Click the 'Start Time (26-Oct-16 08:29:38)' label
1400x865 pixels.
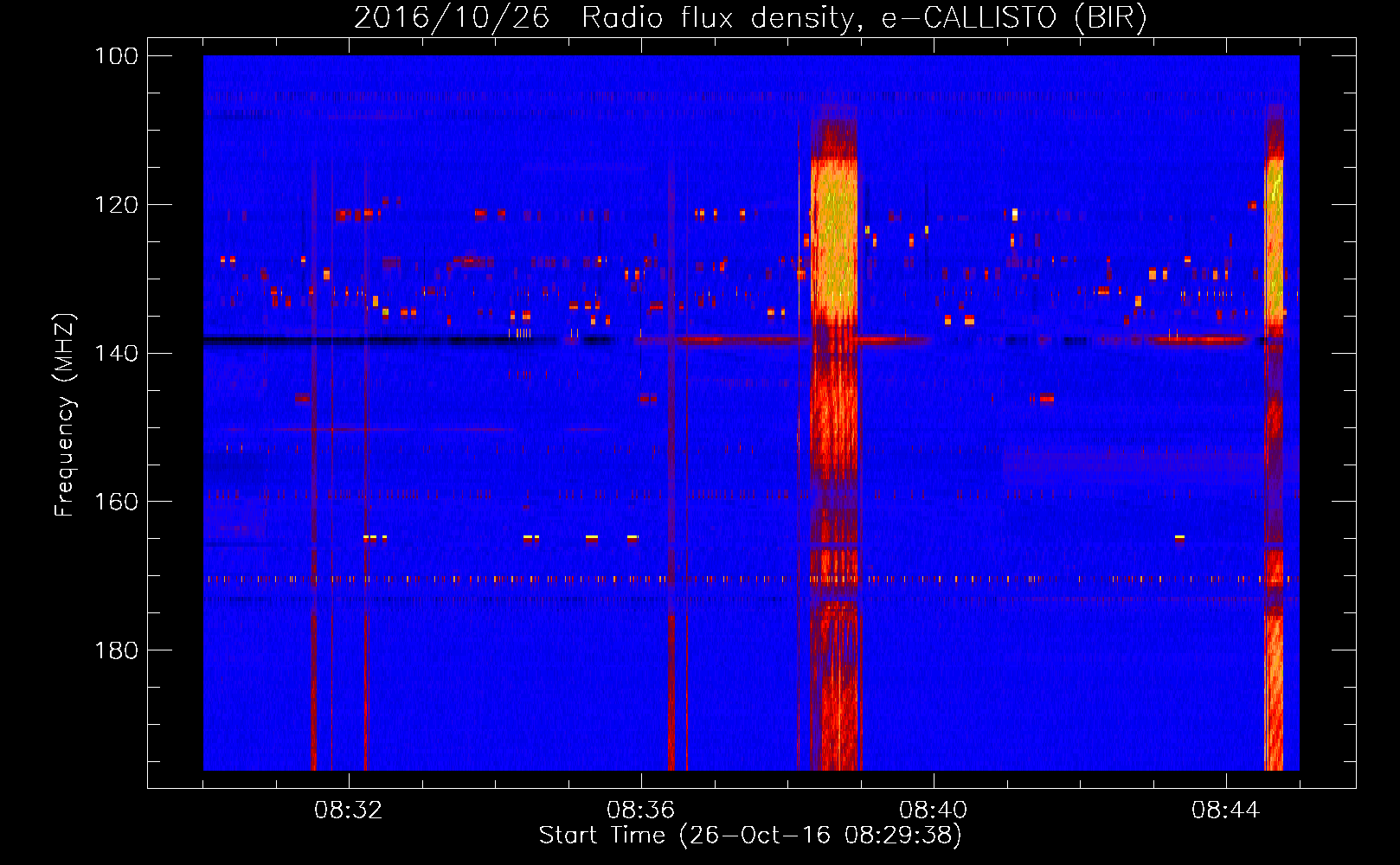pos(750,836)
